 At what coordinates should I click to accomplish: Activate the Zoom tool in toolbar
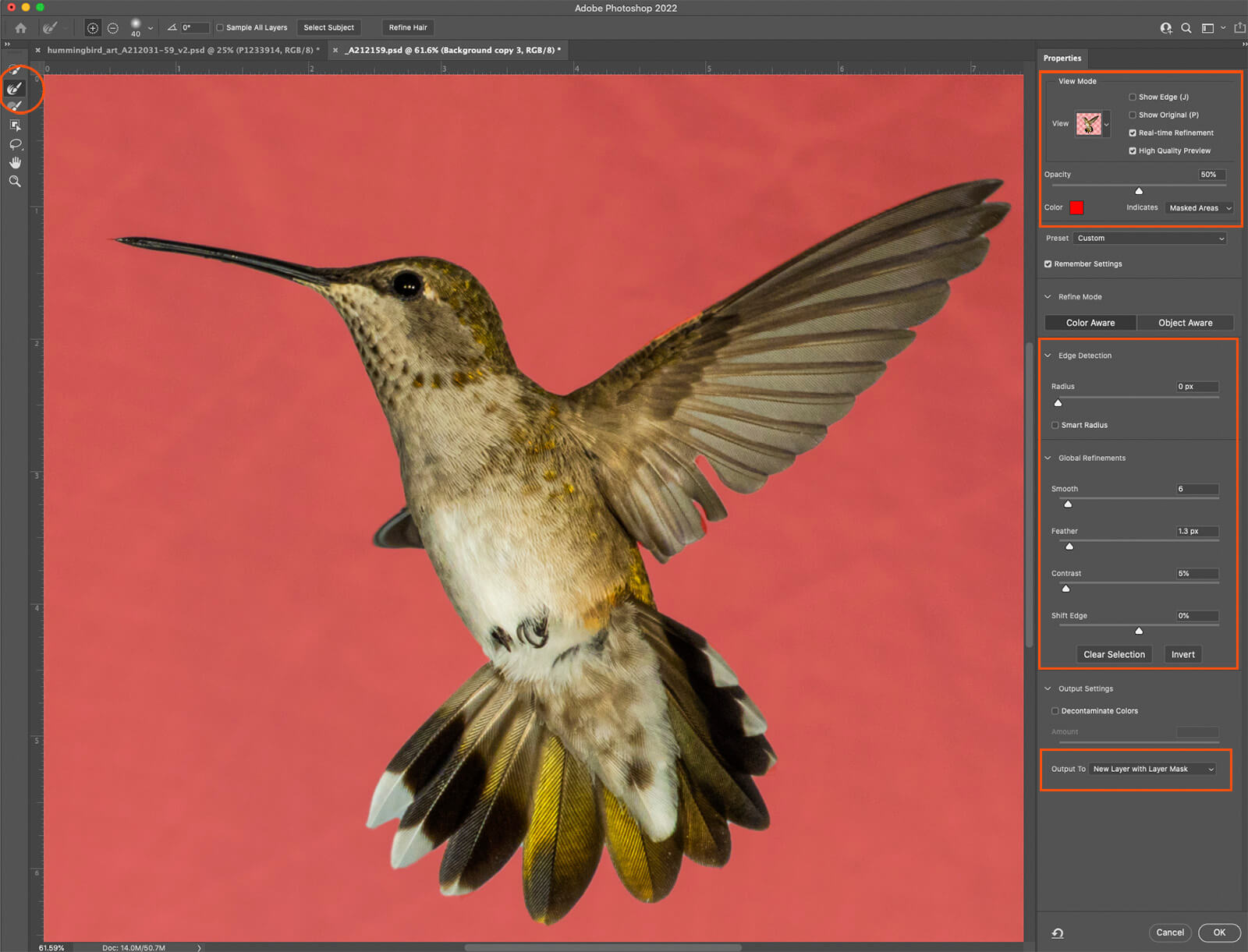[15, 181]
